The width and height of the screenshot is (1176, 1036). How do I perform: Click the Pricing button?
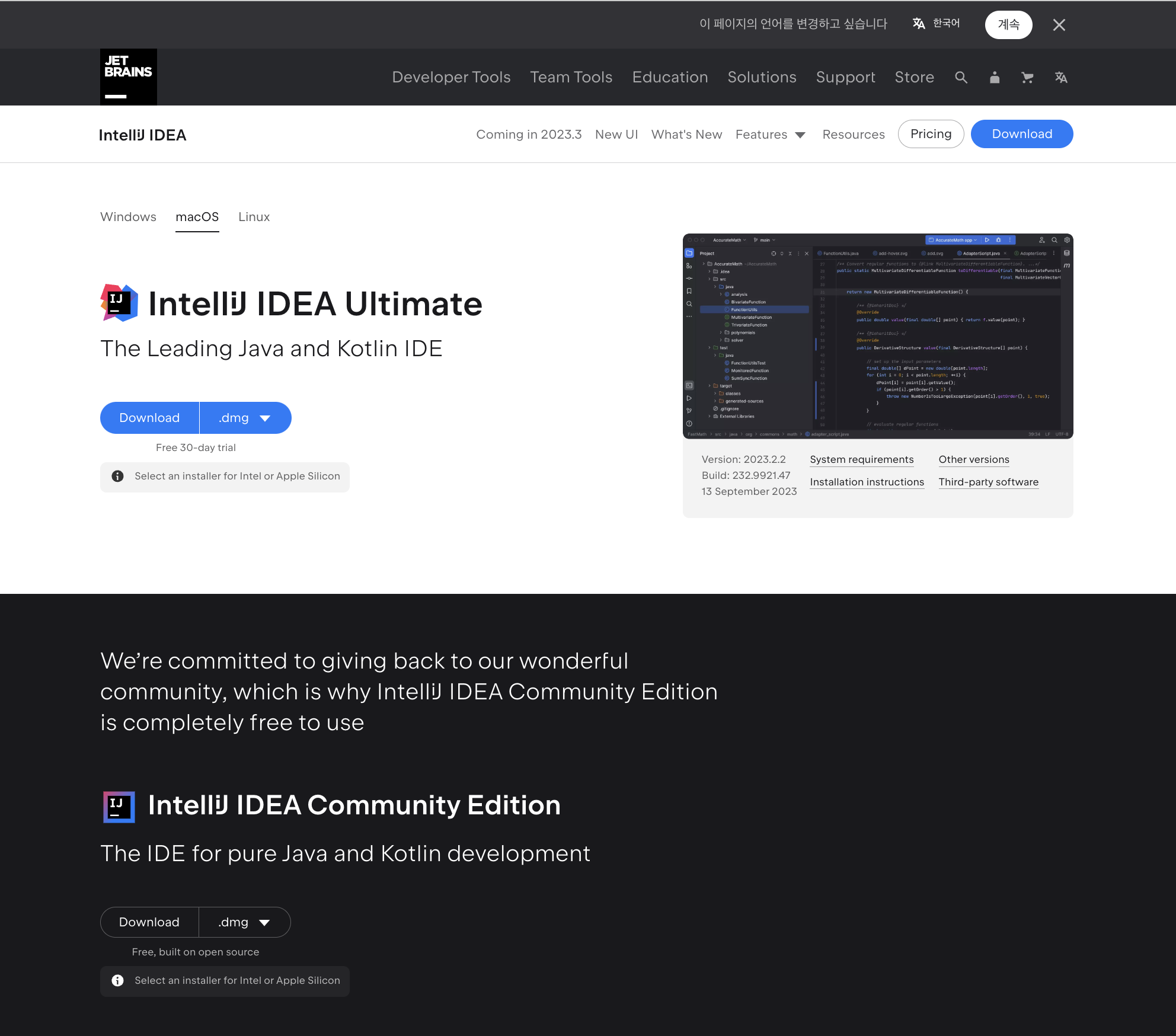coord(931,134)
